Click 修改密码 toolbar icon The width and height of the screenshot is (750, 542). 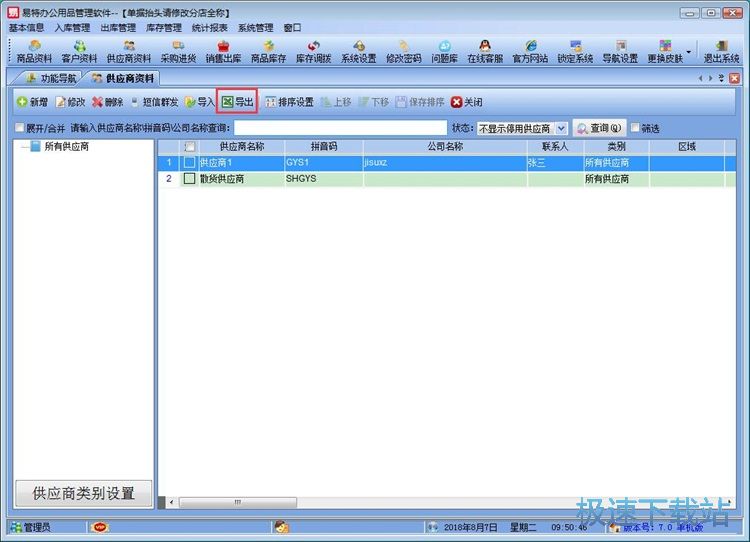tap(404, 52)
